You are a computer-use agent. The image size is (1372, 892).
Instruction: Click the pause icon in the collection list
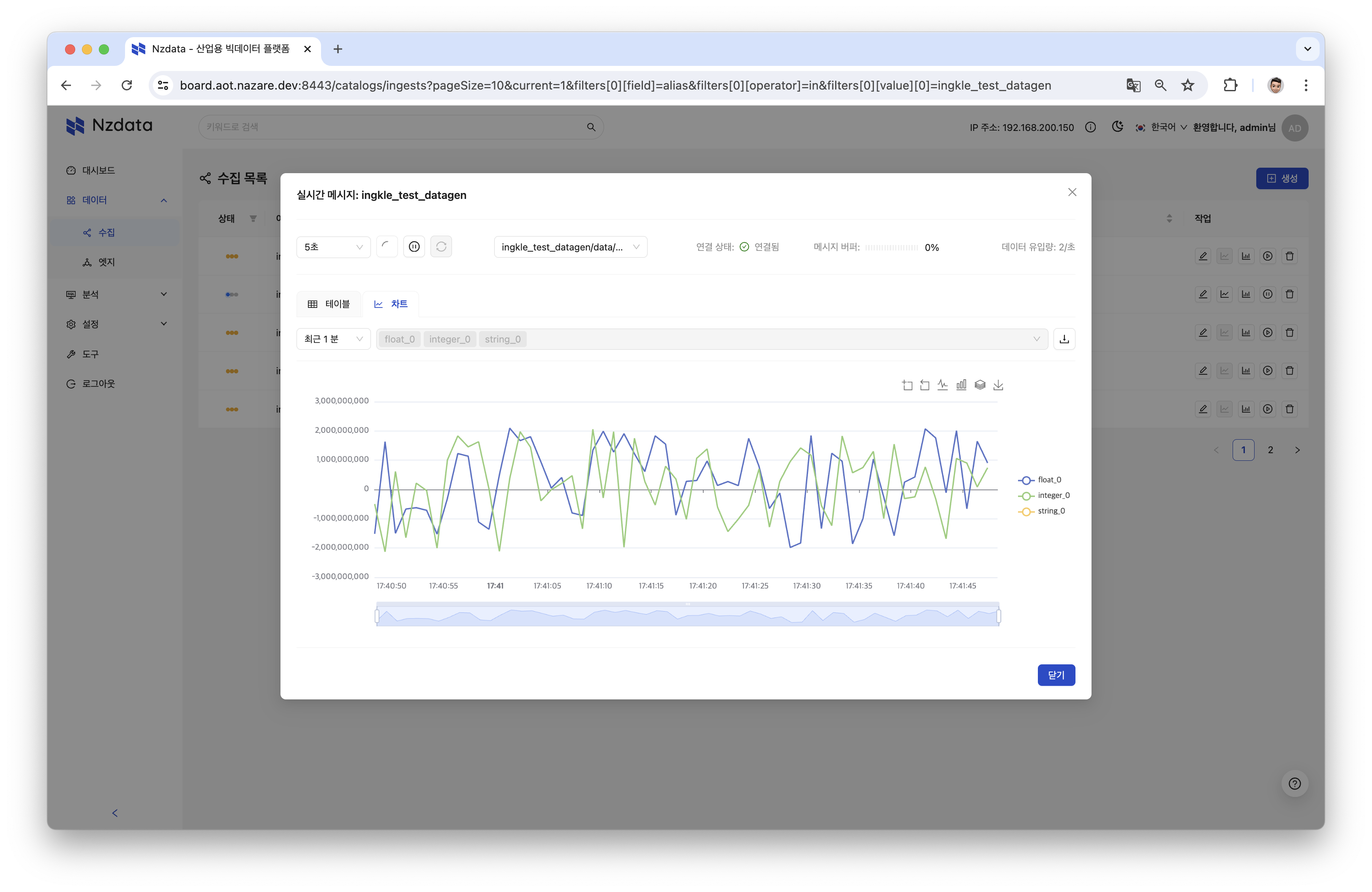(1268, 294)
